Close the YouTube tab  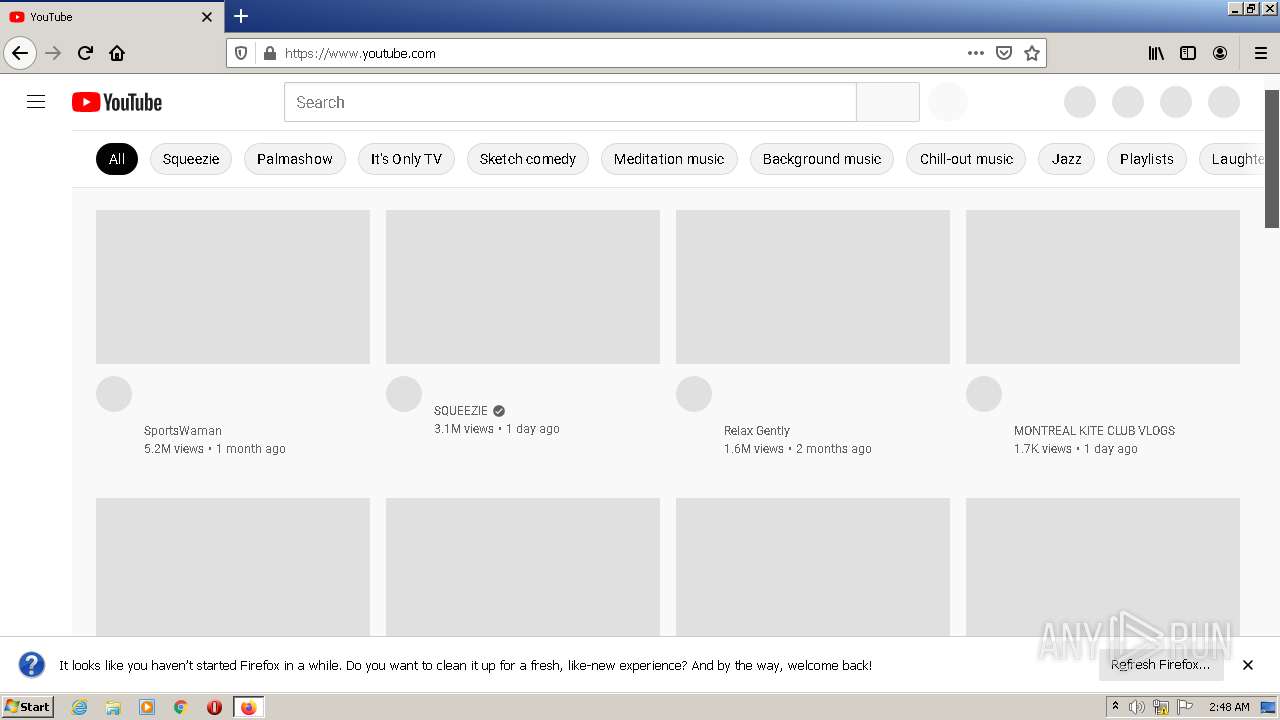[x=207, y=17]
